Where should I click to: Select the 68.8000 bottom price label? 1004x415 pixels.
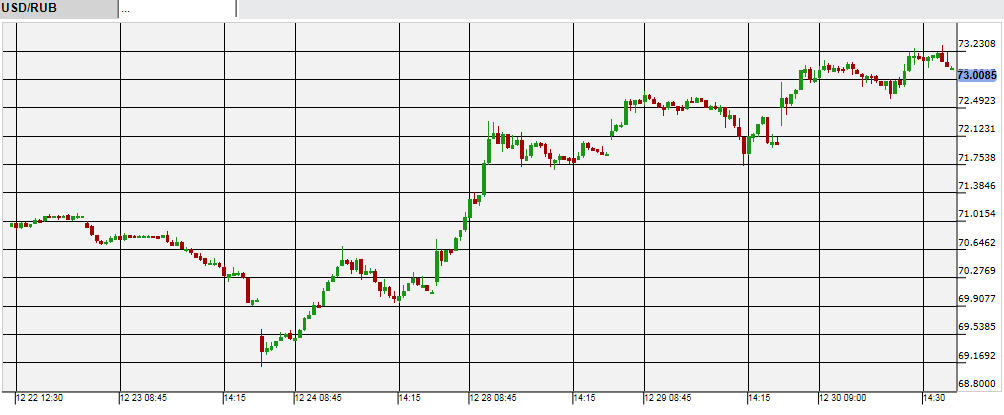[977, 384]
